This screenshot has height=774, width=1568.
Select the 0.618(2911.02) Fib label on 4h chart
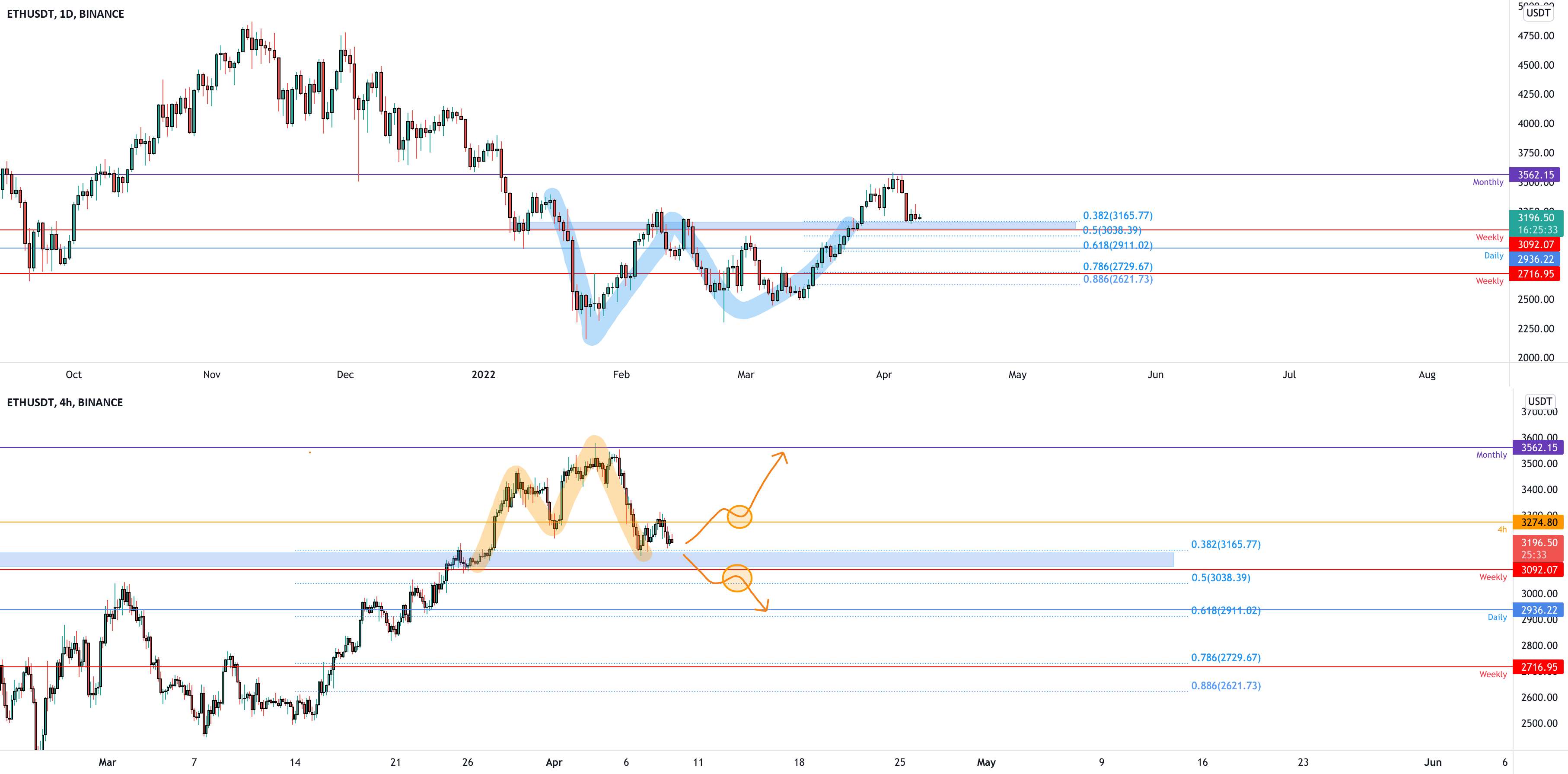pos(1226,610)
